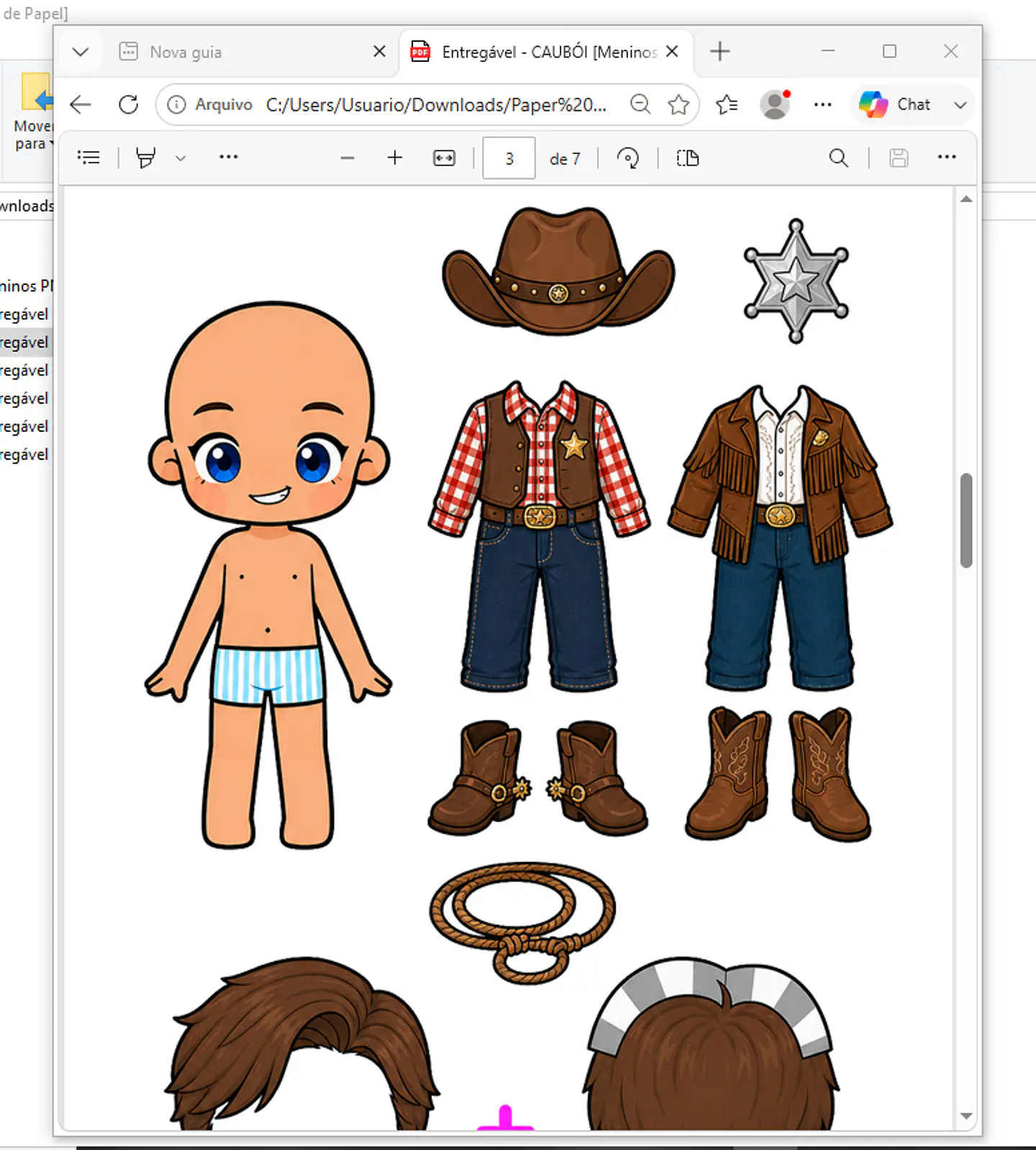
Task: Zoom in the PDF document
Action: 395,158
